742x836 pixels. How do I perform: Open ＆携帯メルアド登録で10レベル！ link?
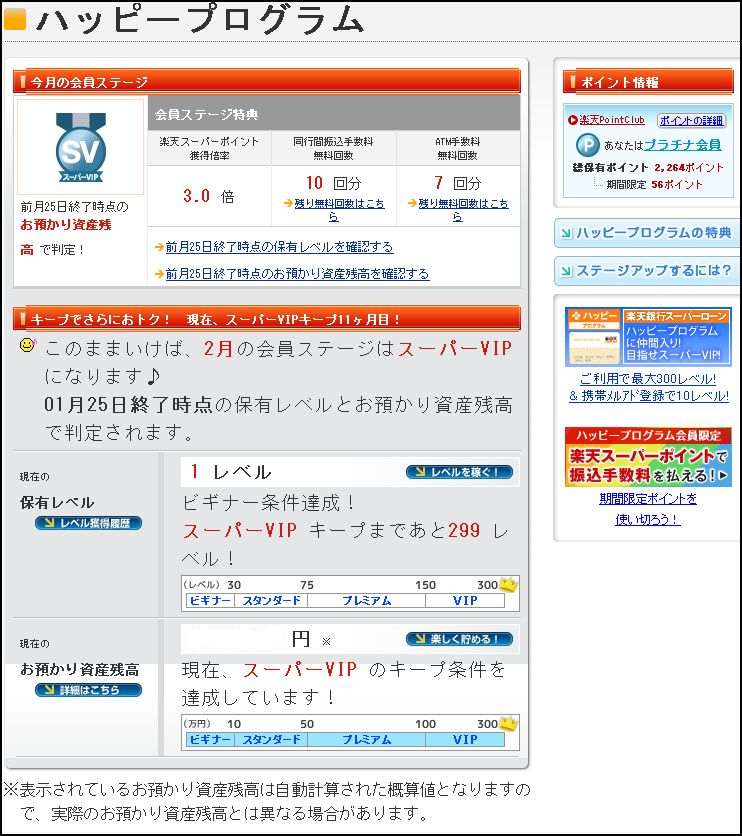[x=649, y=396]
